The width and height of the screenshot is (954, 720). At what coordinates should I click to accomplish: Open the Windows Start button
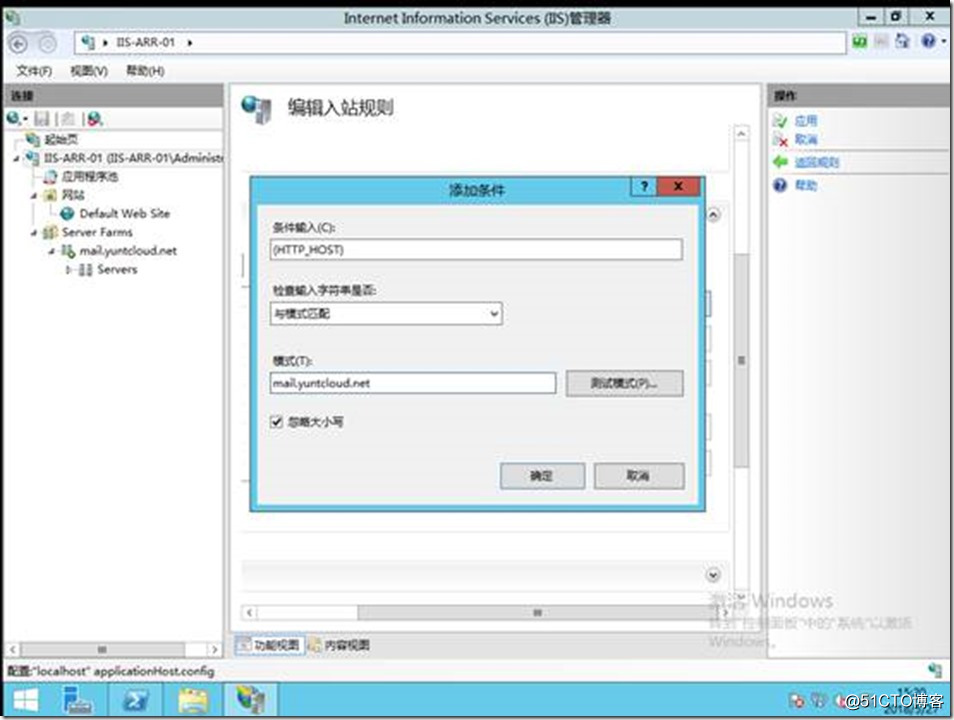point(26,700)
